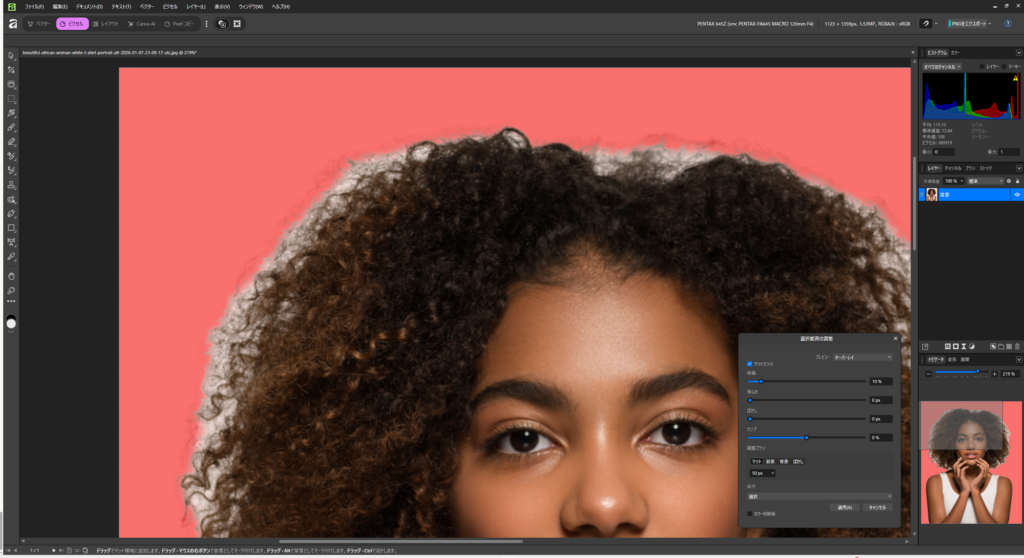
Task: Click the 適用 apply button
Action: (x=845, y=507)
